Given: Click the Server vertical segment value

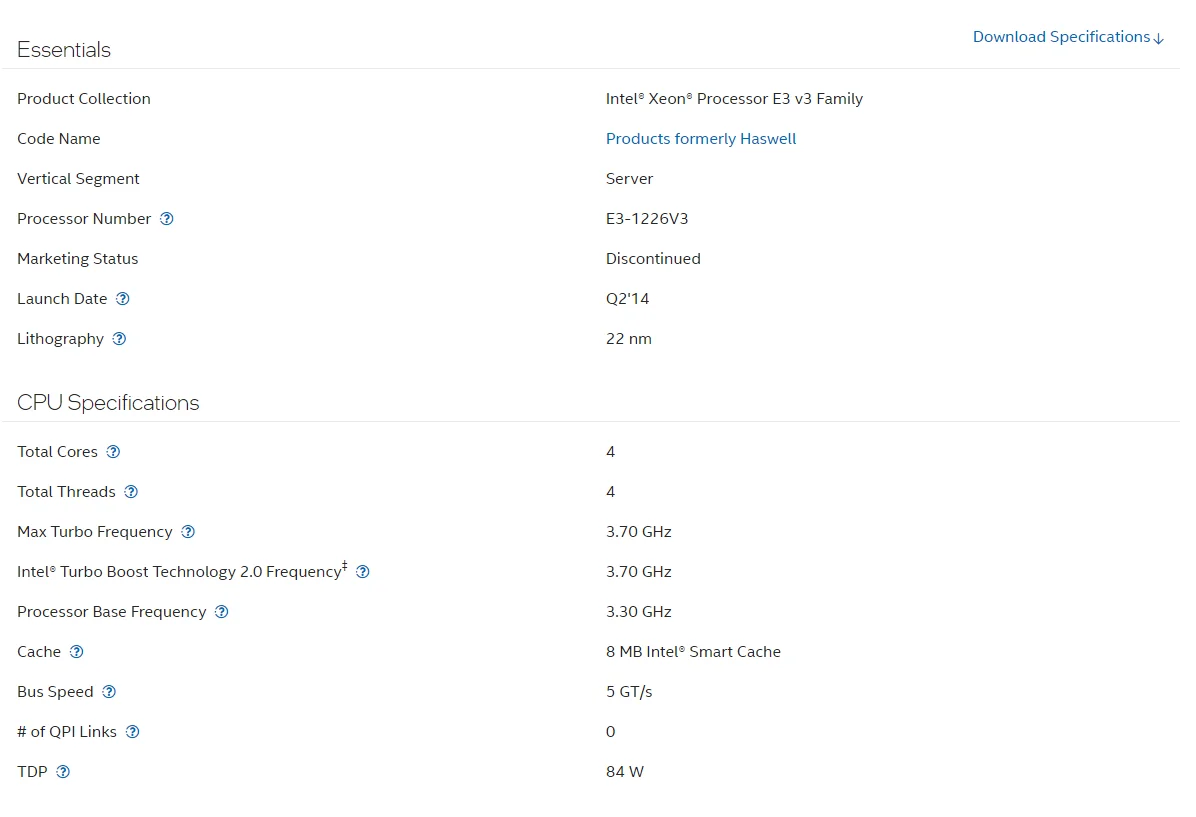Looking at the screenshot, I should [629, 179].
